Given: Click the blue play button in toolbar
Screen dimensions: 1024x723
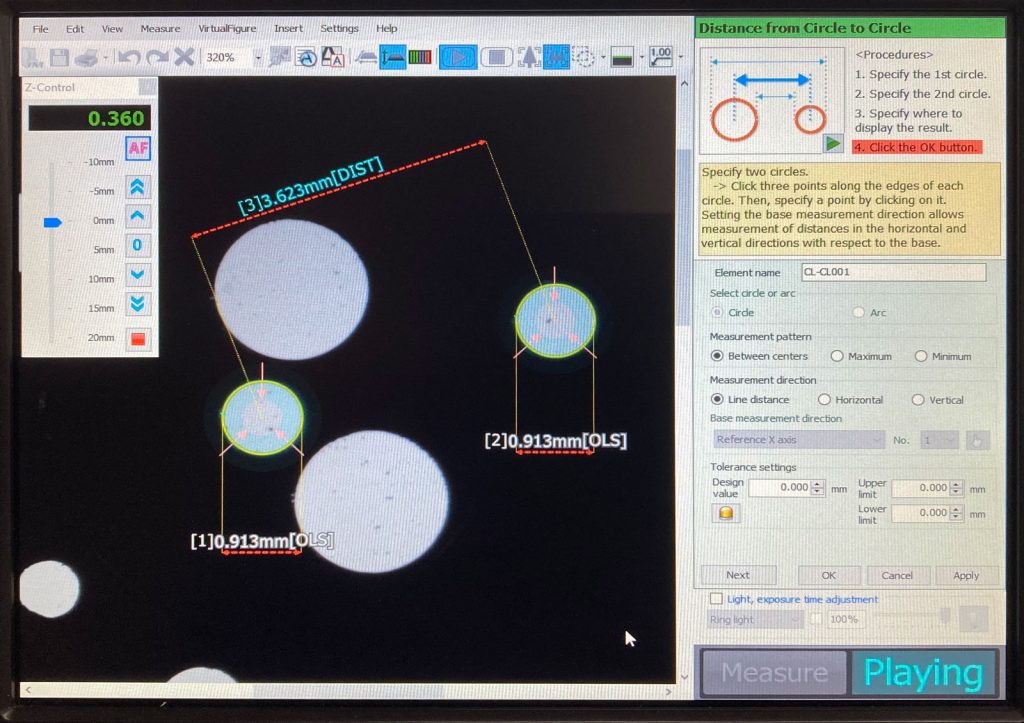Looking at the screenshot, I should (x=458, y=57).
